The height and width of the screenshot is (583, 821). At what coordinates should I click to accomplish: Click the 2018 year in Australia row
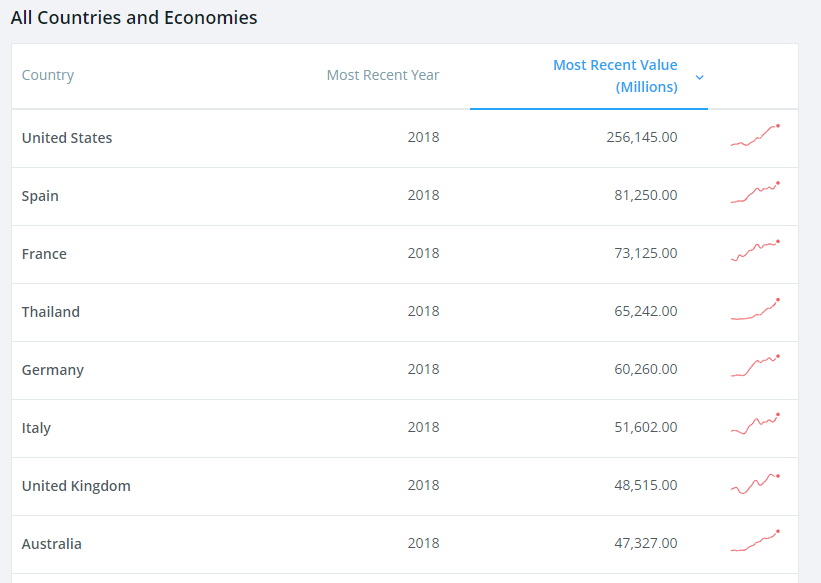pyautogui.click(x=424, y=544)
